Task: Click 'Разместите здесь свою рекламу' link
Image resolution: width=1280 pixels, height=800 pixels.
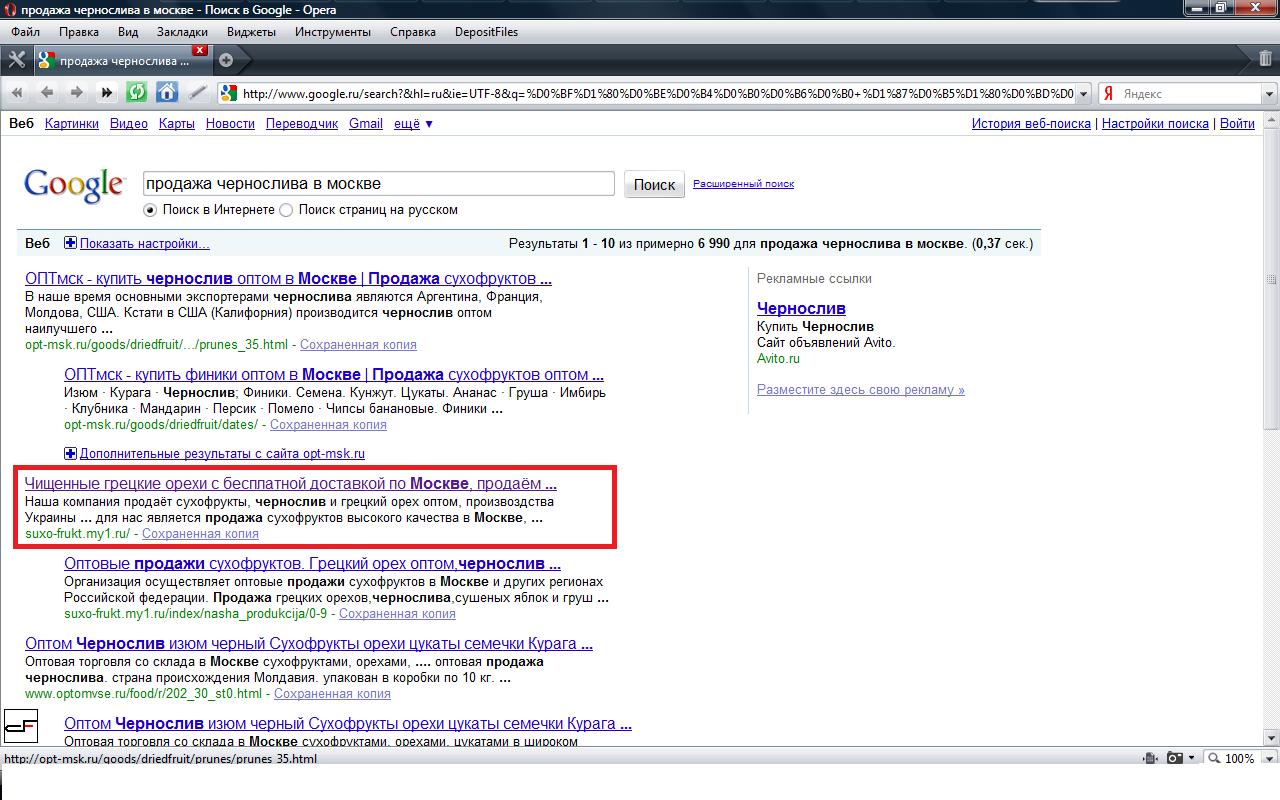Action: click(861, 390)
